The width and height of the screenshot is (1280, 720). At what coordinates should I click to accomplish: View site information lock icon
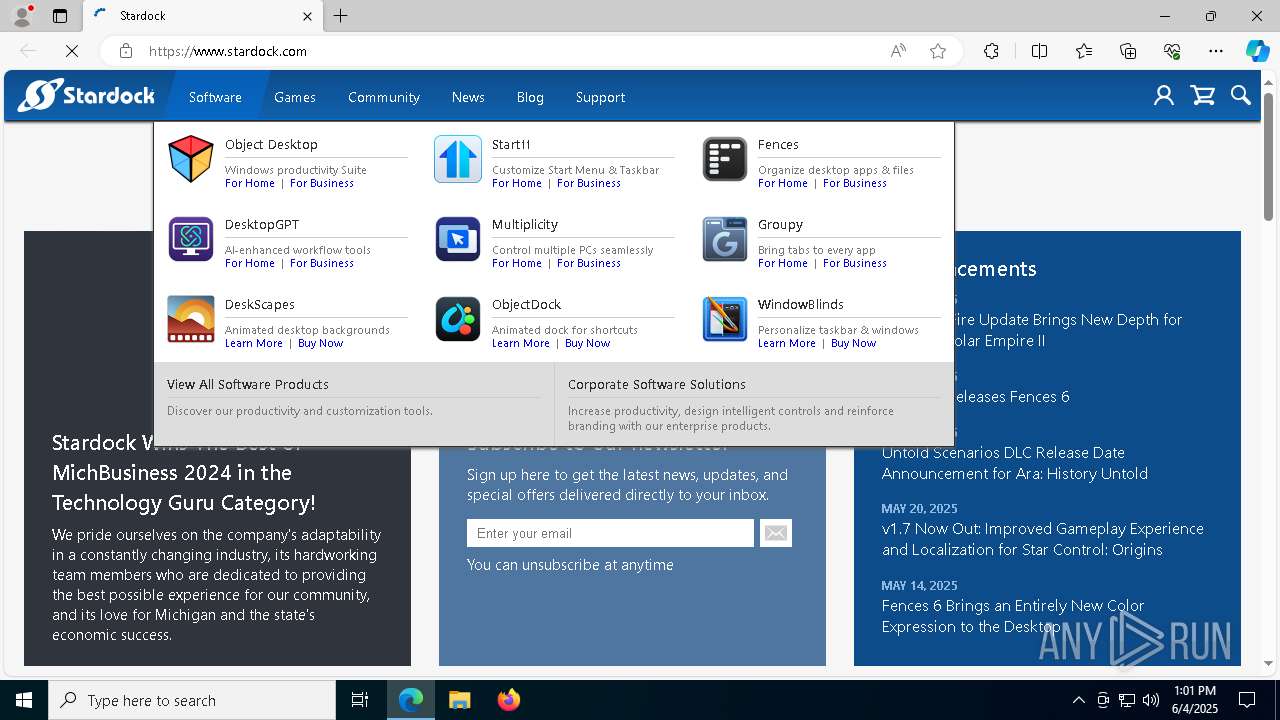[x=125, y=51]
